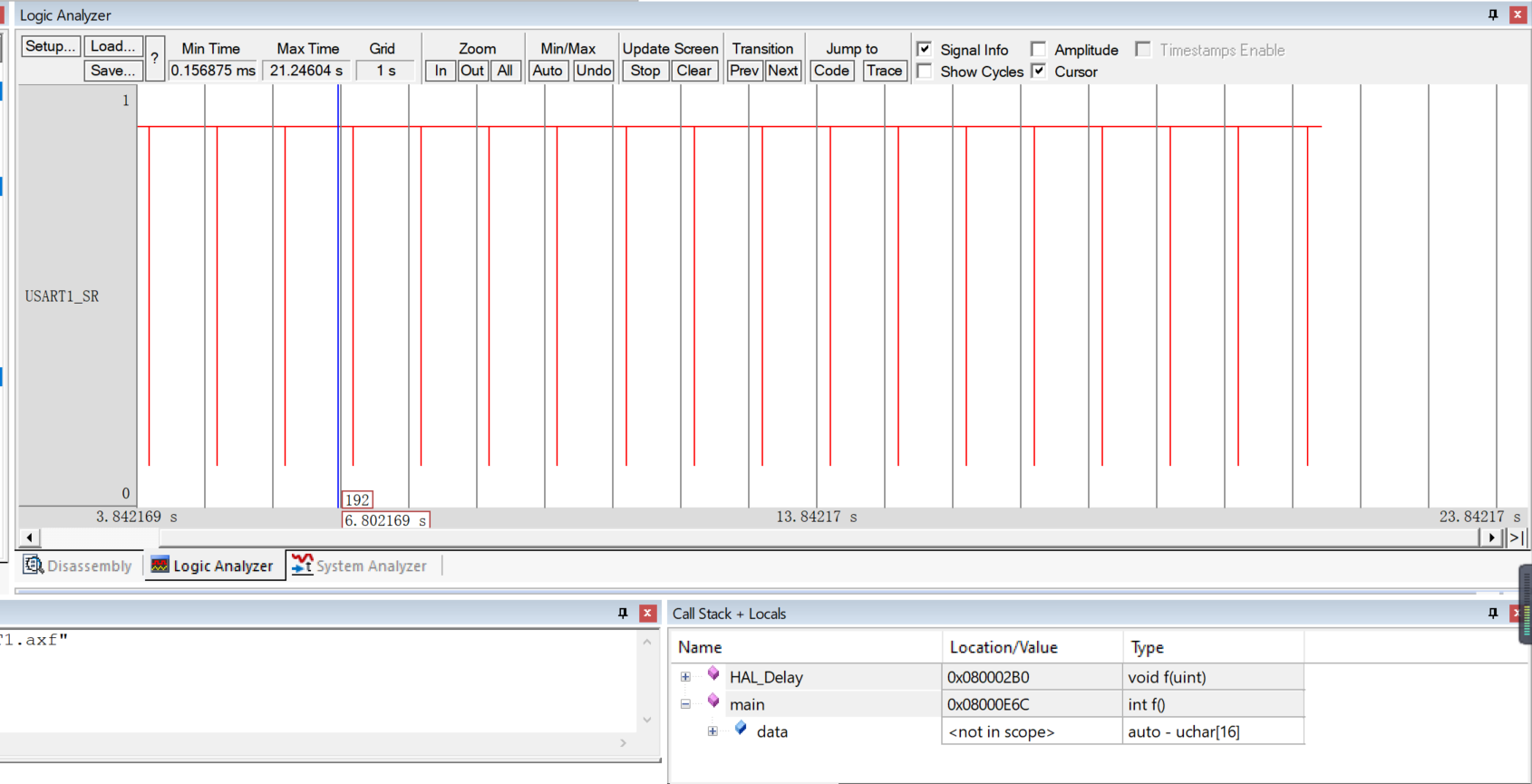Image resolution: width=1532 pixels, height=784 pixels.
Task: Zoom Out on the waveform
Action: [x=472, y=71]
